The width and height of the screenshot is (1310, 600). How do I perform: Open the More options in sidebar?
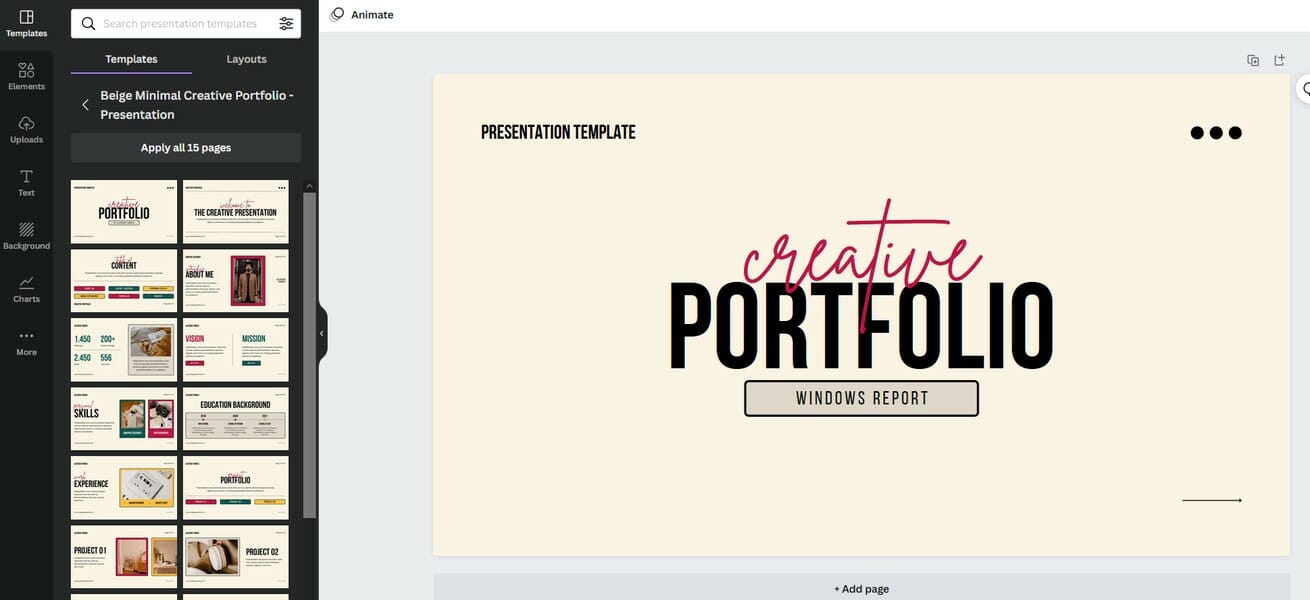pos(26,342)
